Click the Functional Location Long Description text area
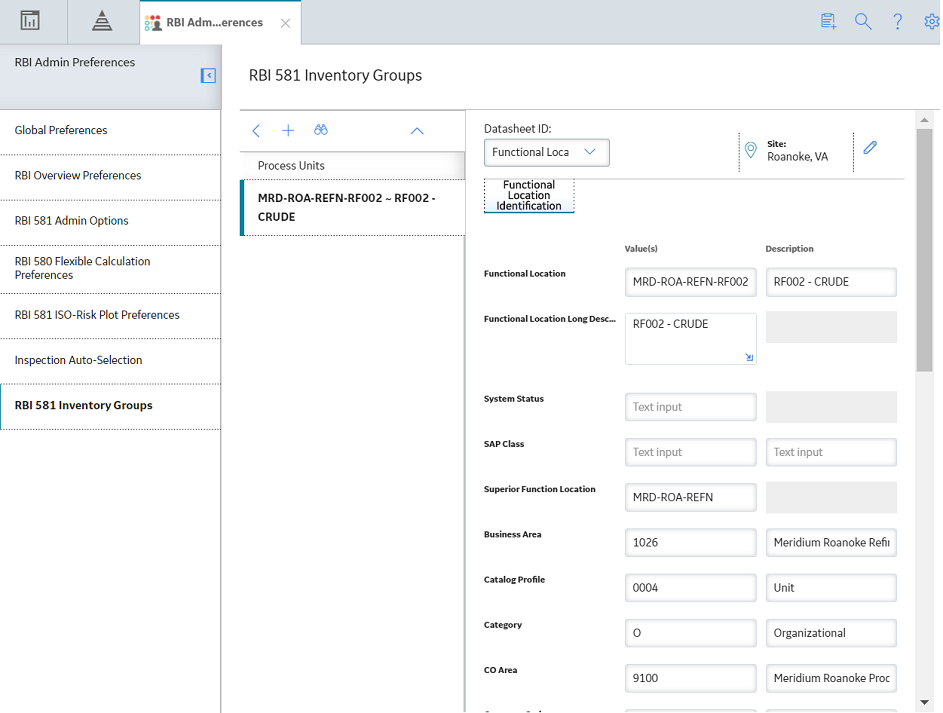This screenshot has width=943, height=713. pyautogui.click(x=690, y=338)
